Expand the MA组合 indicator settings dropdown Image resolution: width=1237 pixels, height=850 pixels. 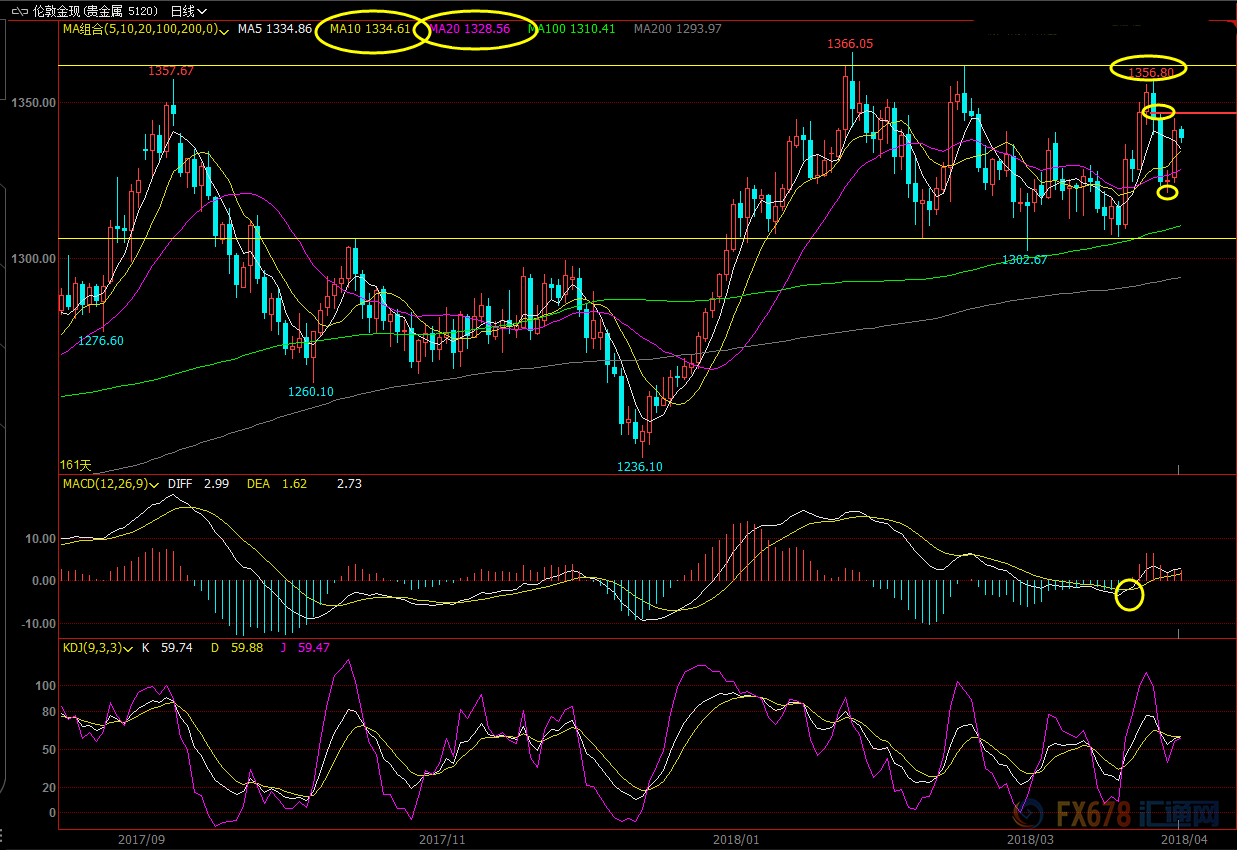click(224, 31)
